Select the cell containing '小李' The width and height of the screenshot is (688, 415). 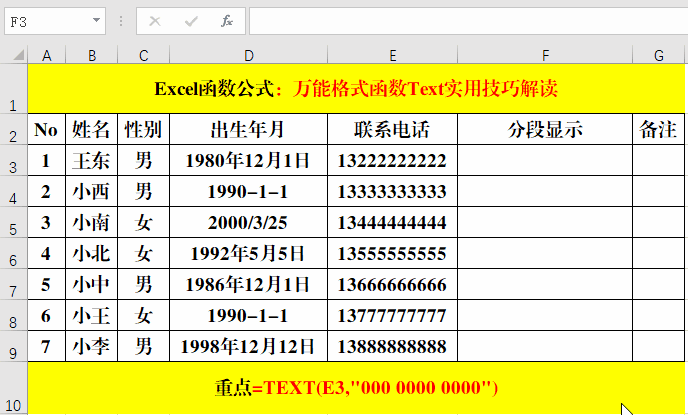tap(92, 347)
